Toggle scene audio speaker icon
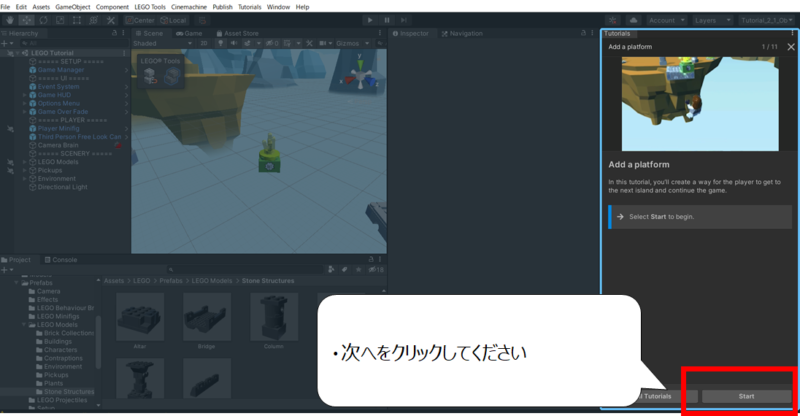Image resolution: width=800 pixels, height=416 pixels. pyautogui.click(x=234, y=43)
